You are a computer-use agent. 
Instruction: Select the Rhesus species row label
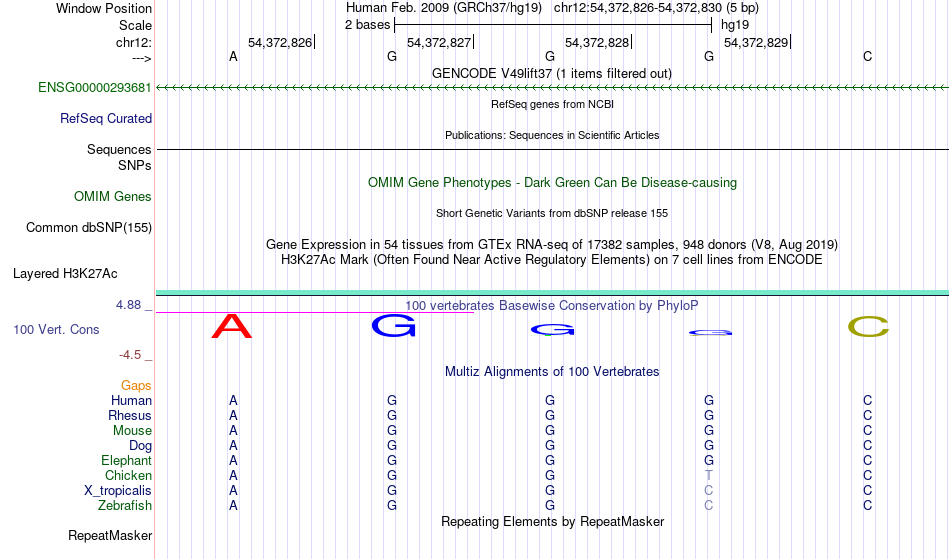click(129, 416)
